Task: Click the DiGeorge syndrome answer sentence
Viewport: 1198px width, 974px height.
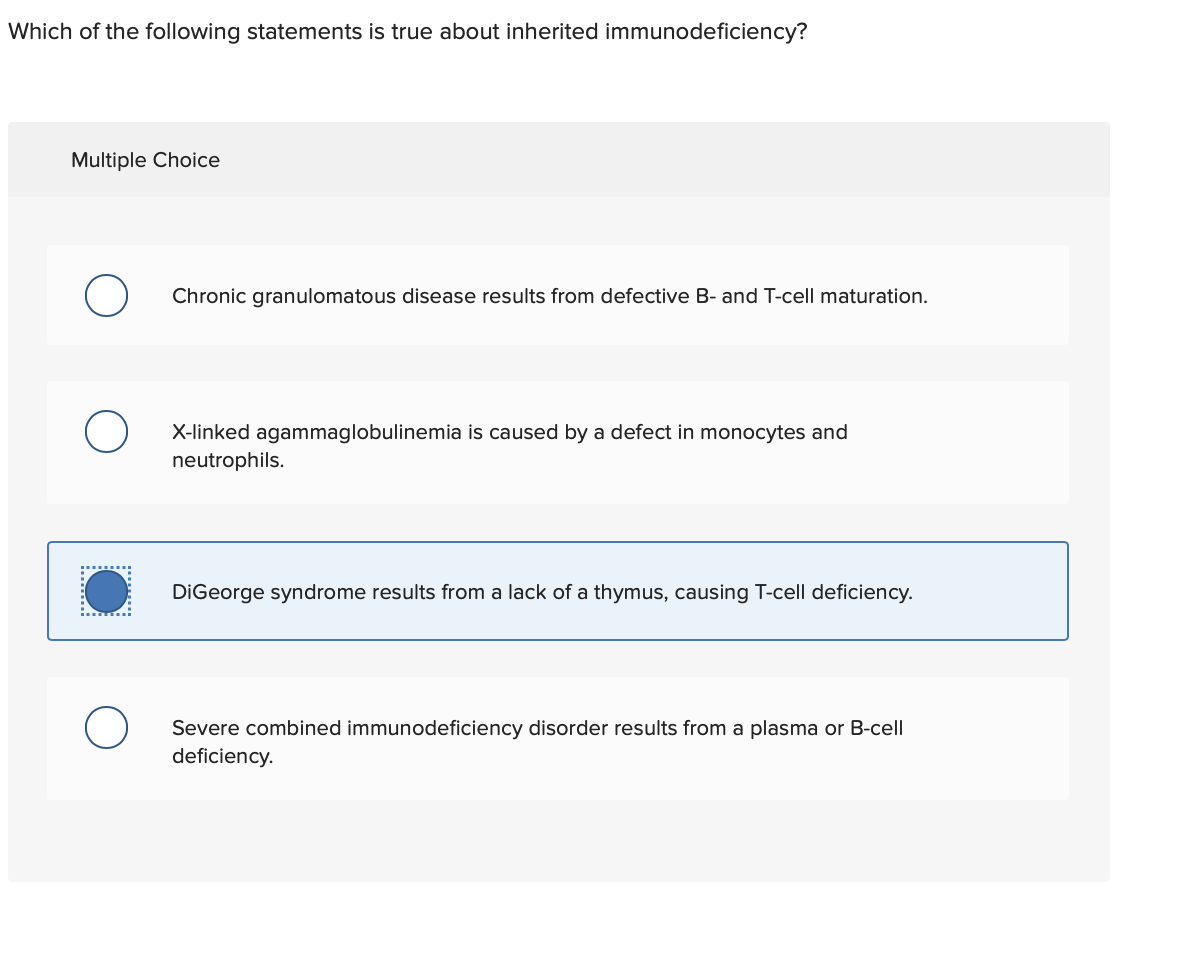Action: [x=541, y=592]
